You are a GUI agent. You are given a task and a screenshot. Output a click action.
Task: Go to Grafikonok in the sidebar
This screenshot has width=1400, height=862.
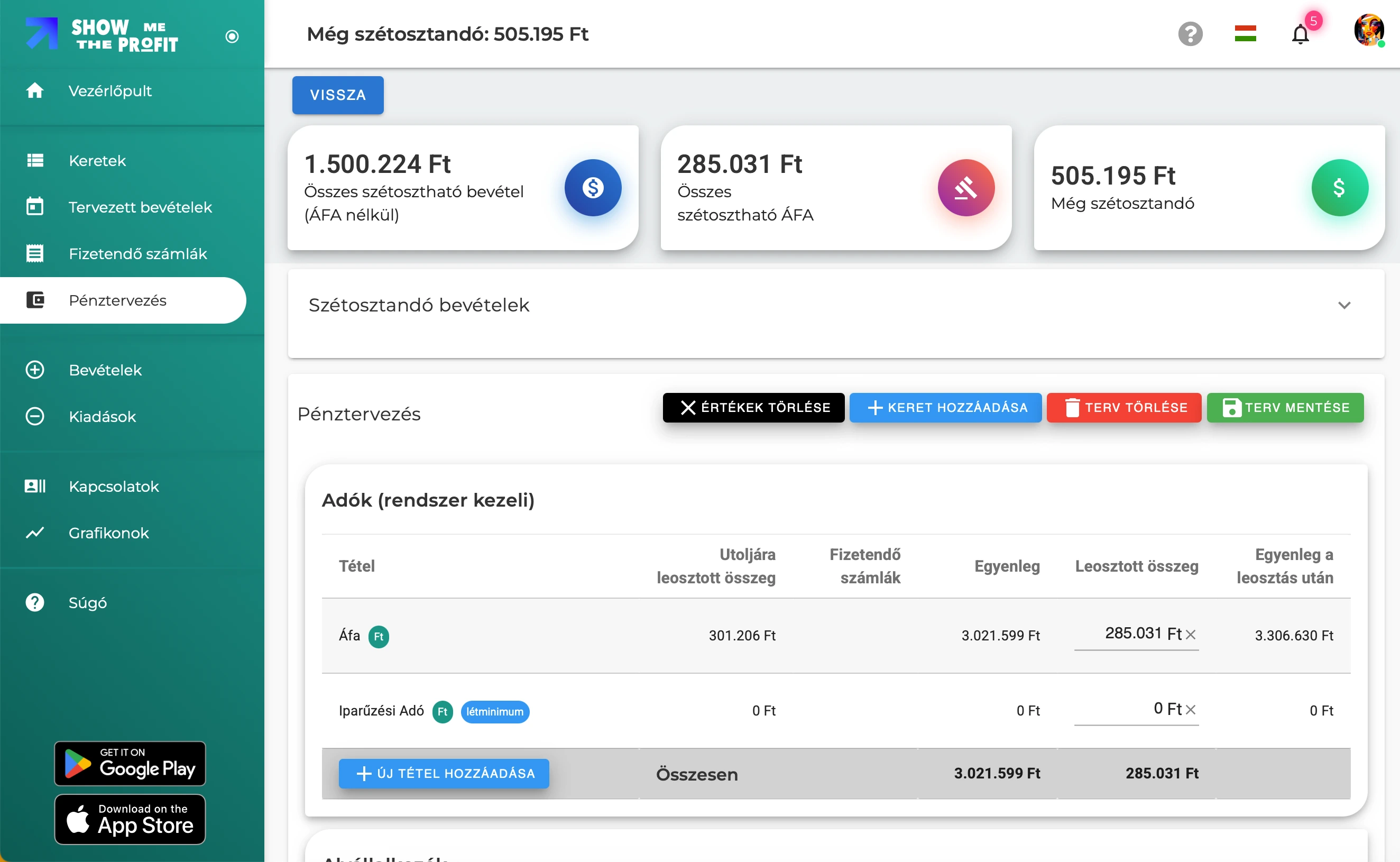(108, 533)
